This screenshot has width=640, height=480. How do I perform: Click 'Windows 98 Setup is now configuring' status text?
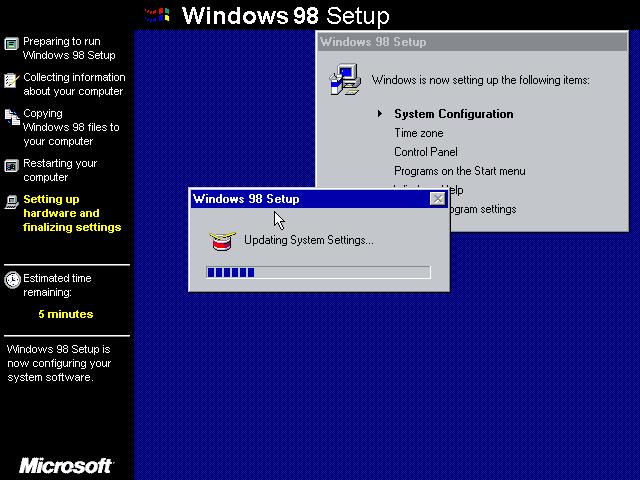click(59, 363)
